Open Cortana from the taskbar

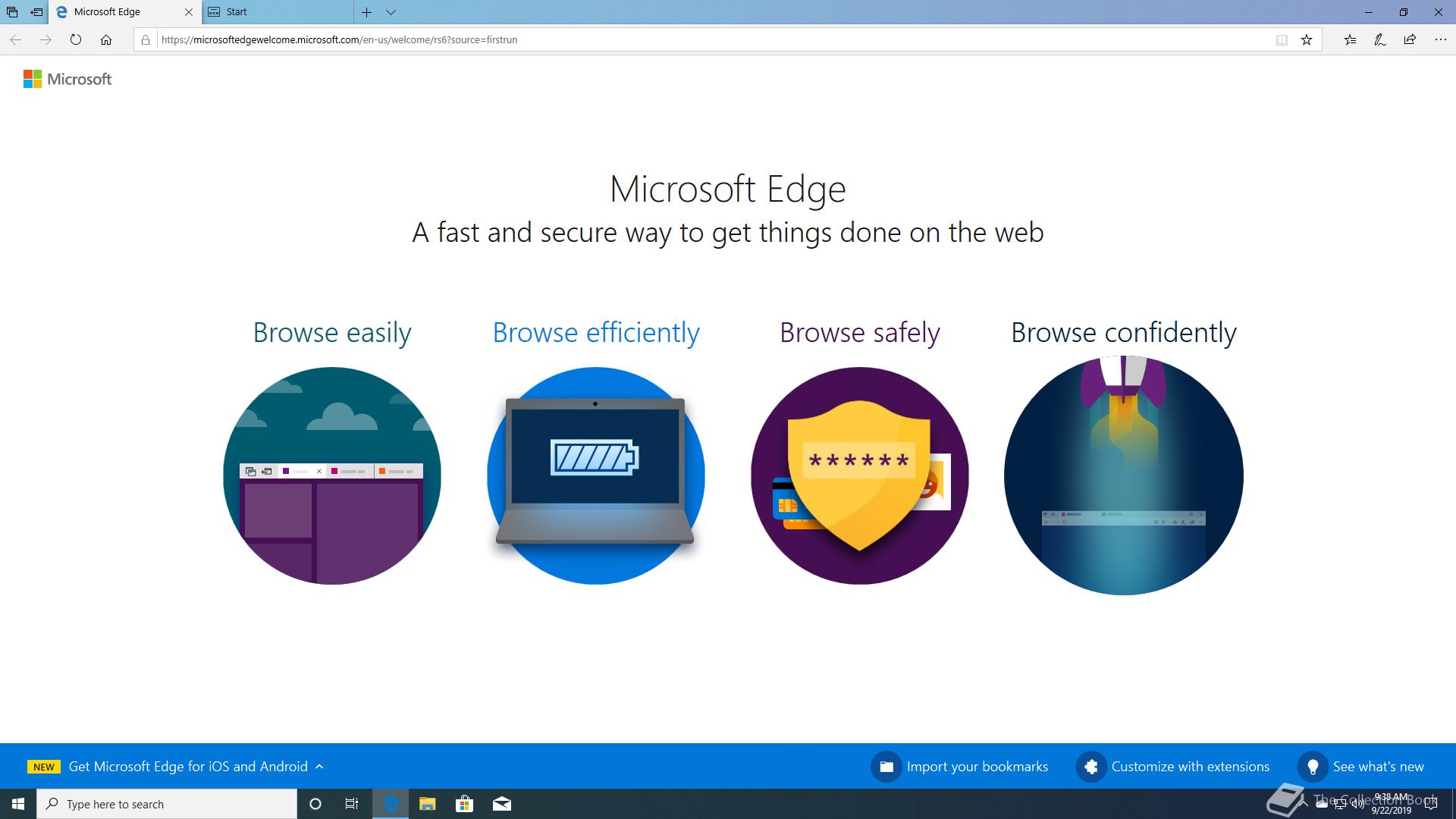coord(315,804)
